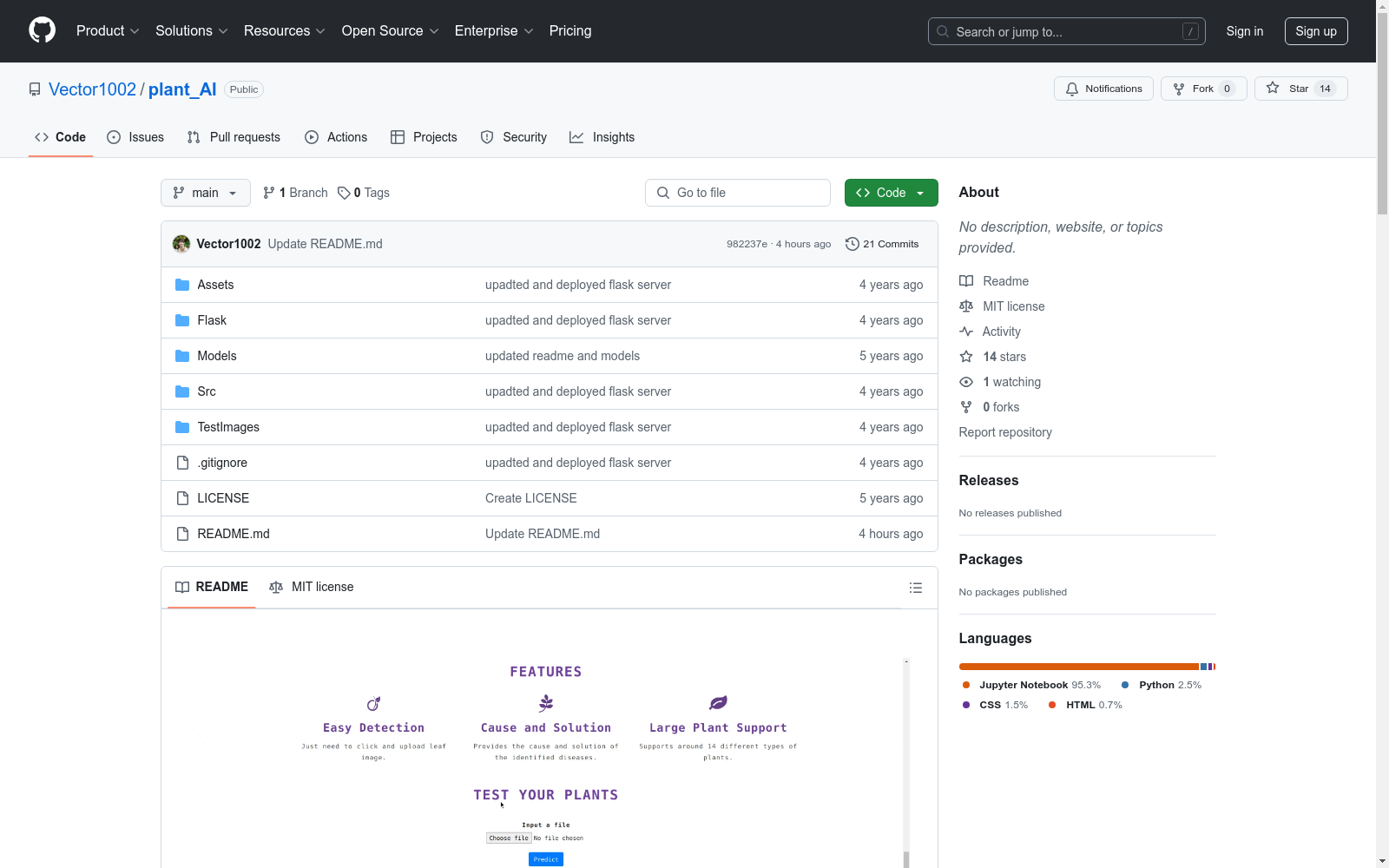Open the 21 Commits history link

pos(882,244)
